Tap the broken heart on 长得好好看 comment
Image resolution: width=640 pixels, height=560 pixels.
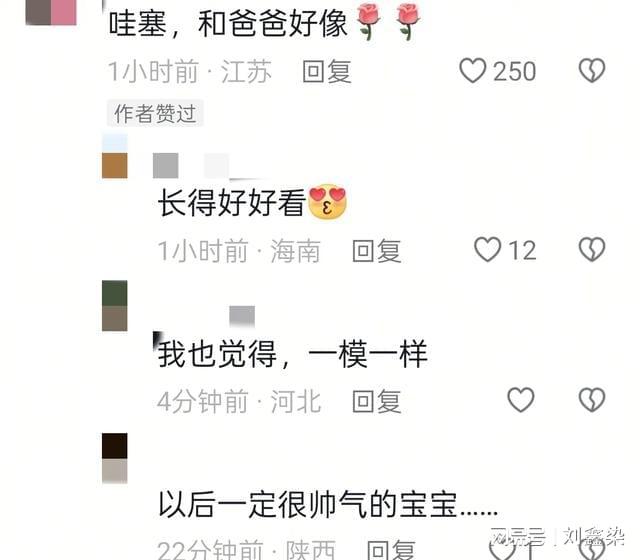[592, 249]
